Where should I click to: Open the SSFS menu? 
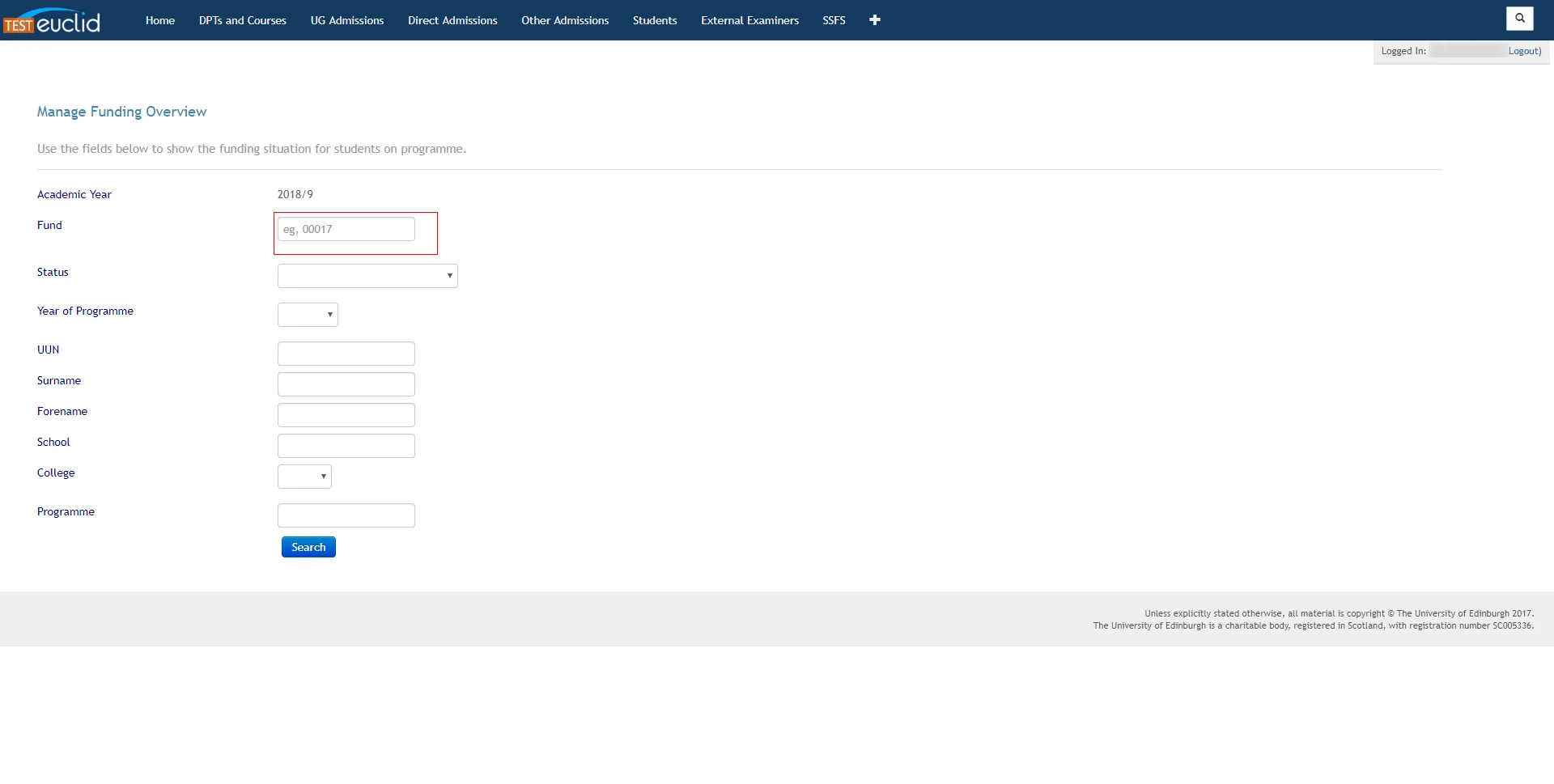click(x=834, y=20)
